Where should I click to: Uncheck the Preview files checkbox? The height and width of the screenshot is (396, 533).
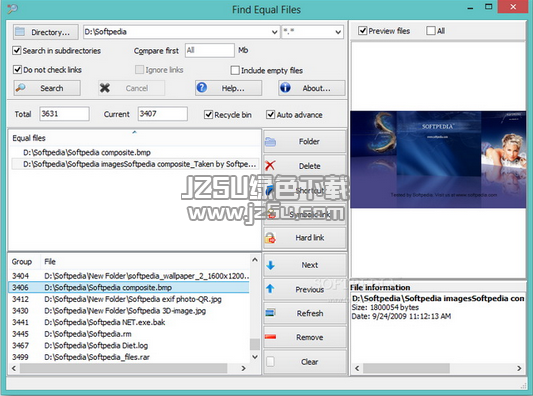(x=363, y=31)
